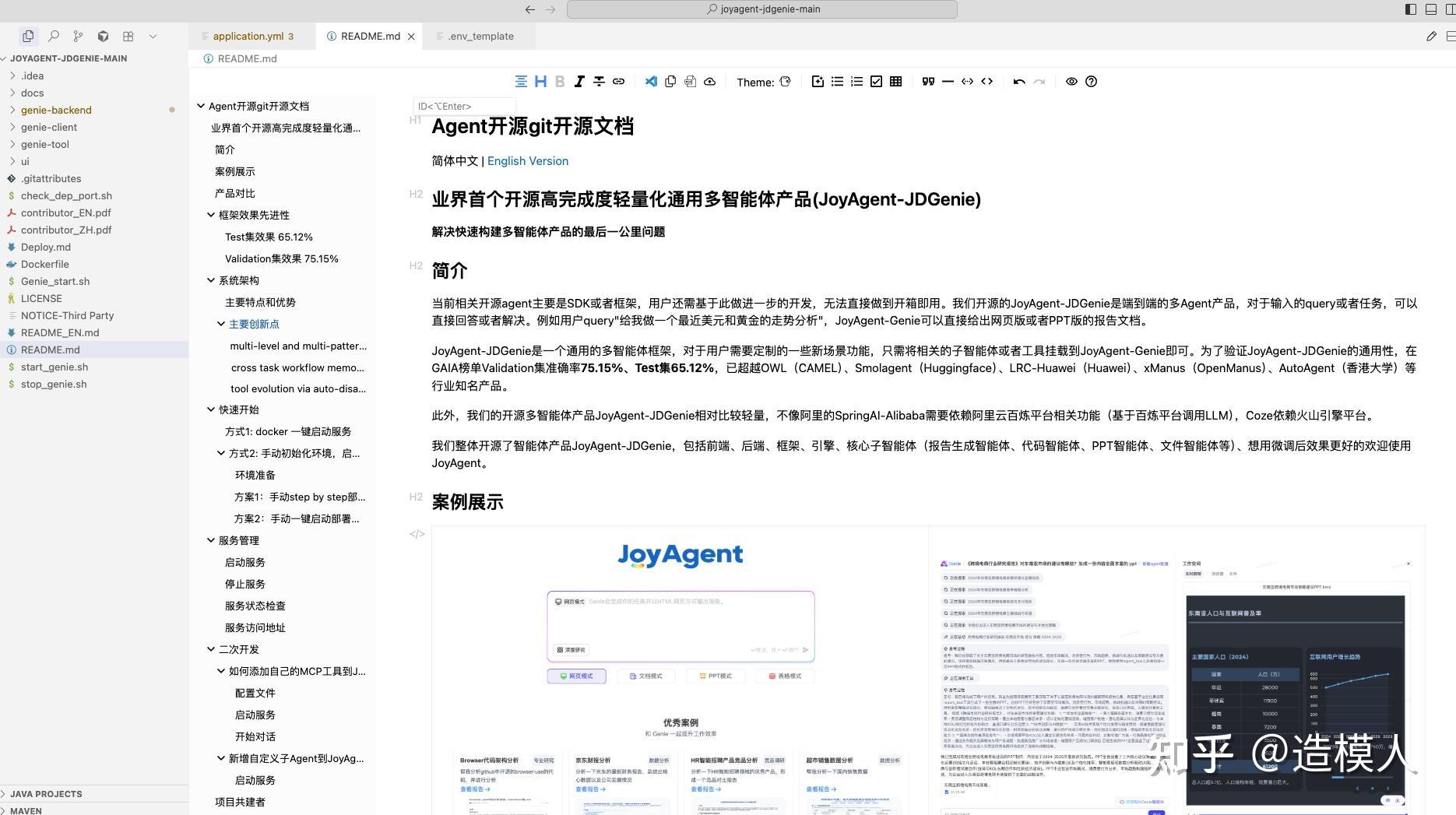Switch to the .env_template tab

pyautogui.click(x=480, y=36)
